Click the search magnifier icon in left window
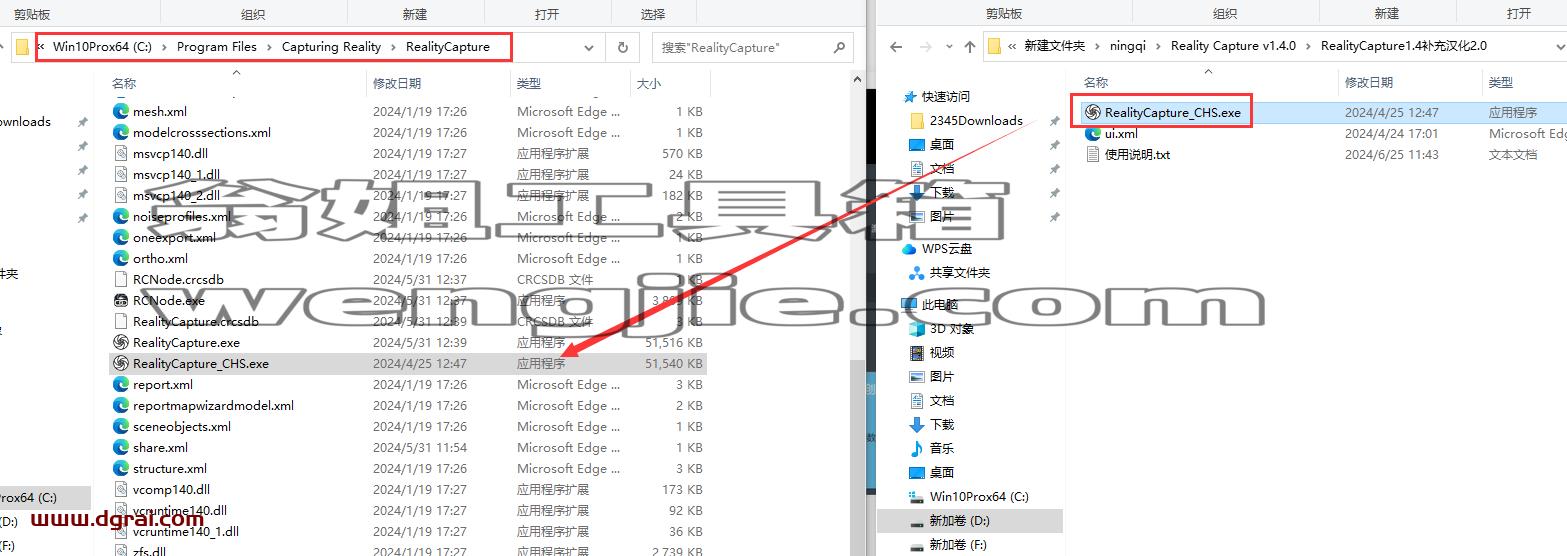The image size is (1567, 556). pyautogui.click(x=840, y=47)
